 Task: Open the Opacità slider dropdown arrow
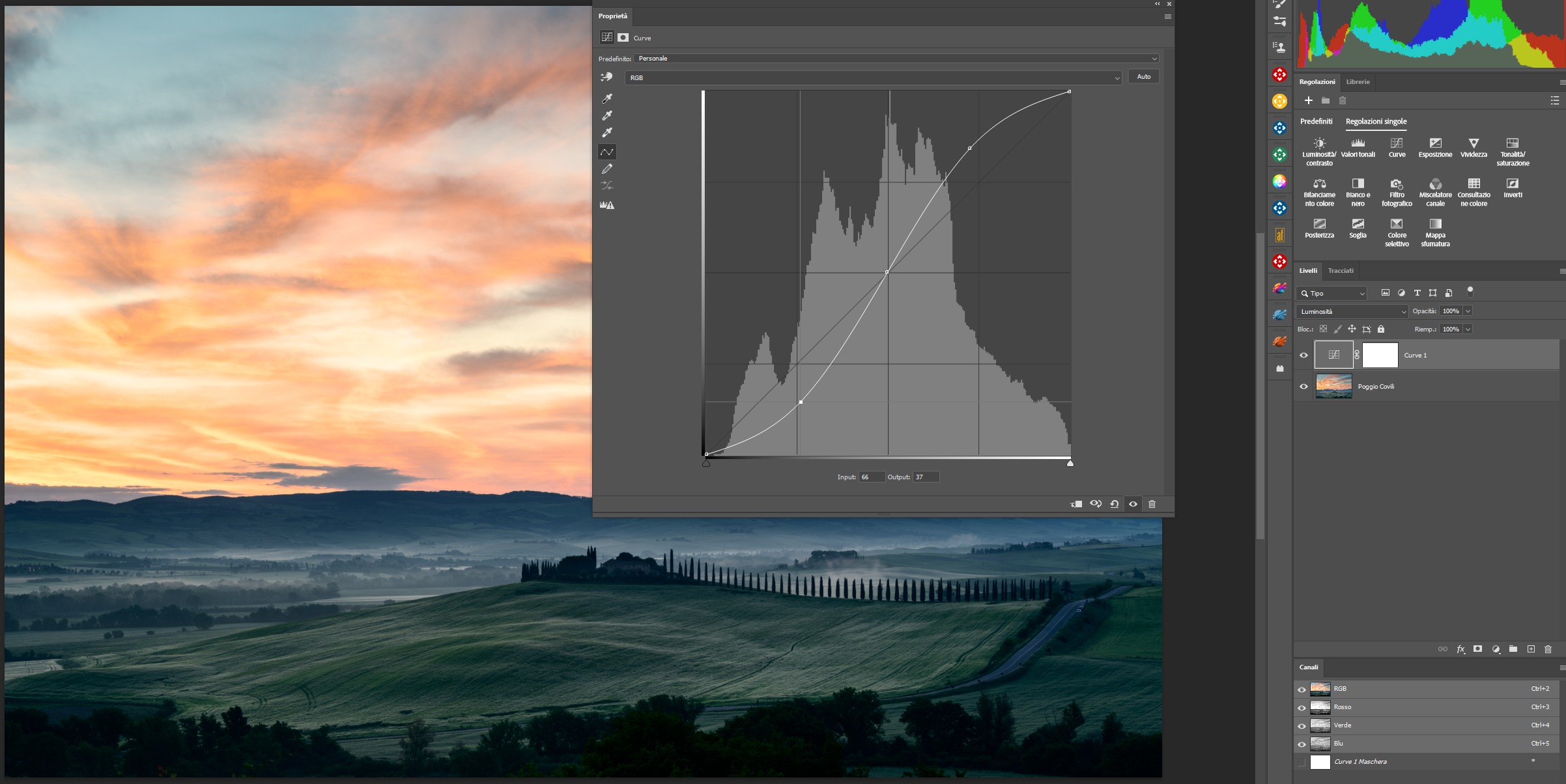(1468, 311)
